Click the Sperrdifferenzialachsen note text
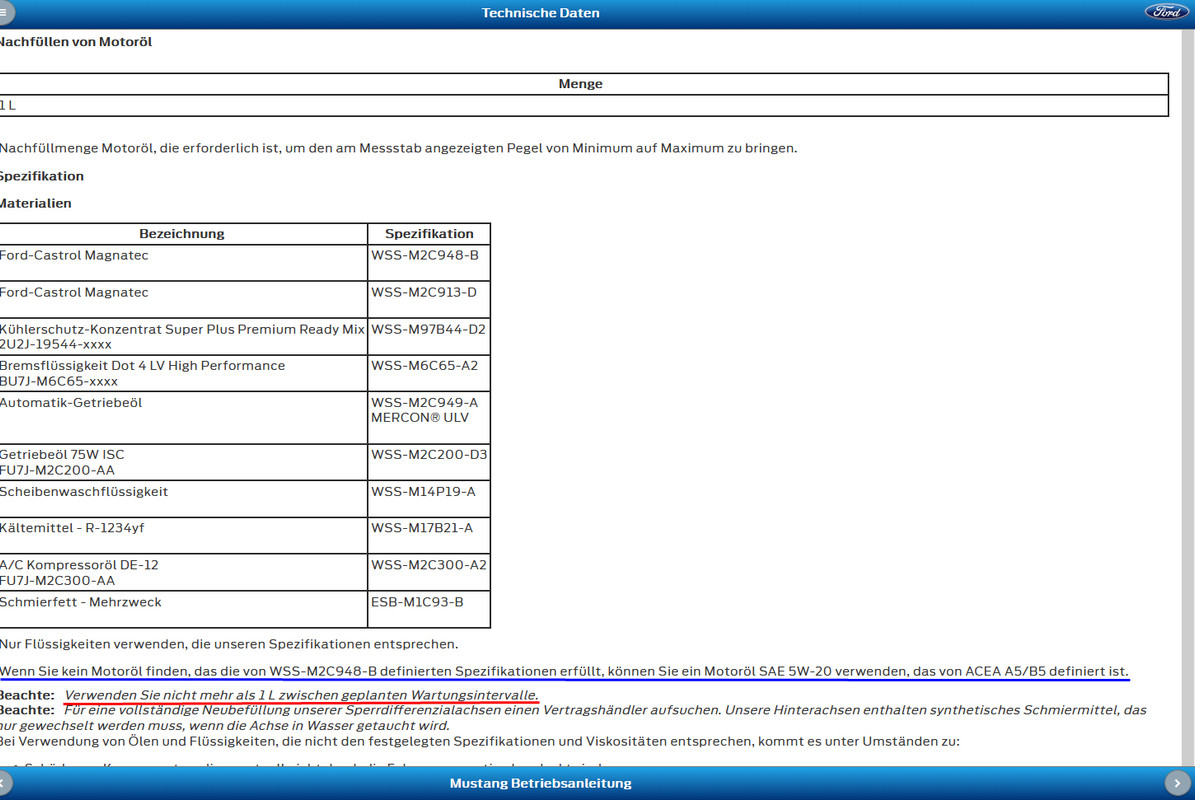The image size is (1195, 800). (x=573, y=718)
